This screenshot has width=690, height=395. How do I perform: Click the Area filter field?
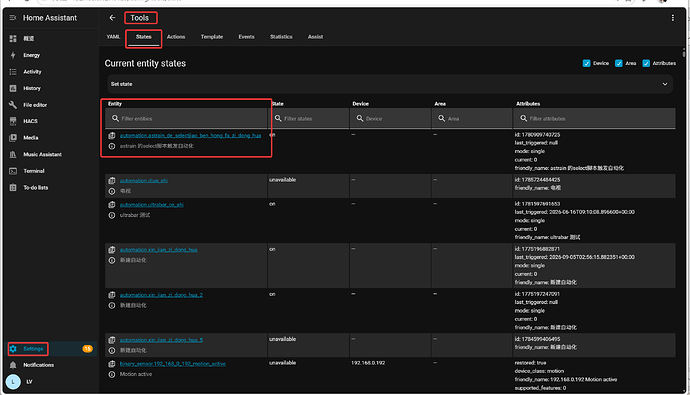[x=472, y=119]
